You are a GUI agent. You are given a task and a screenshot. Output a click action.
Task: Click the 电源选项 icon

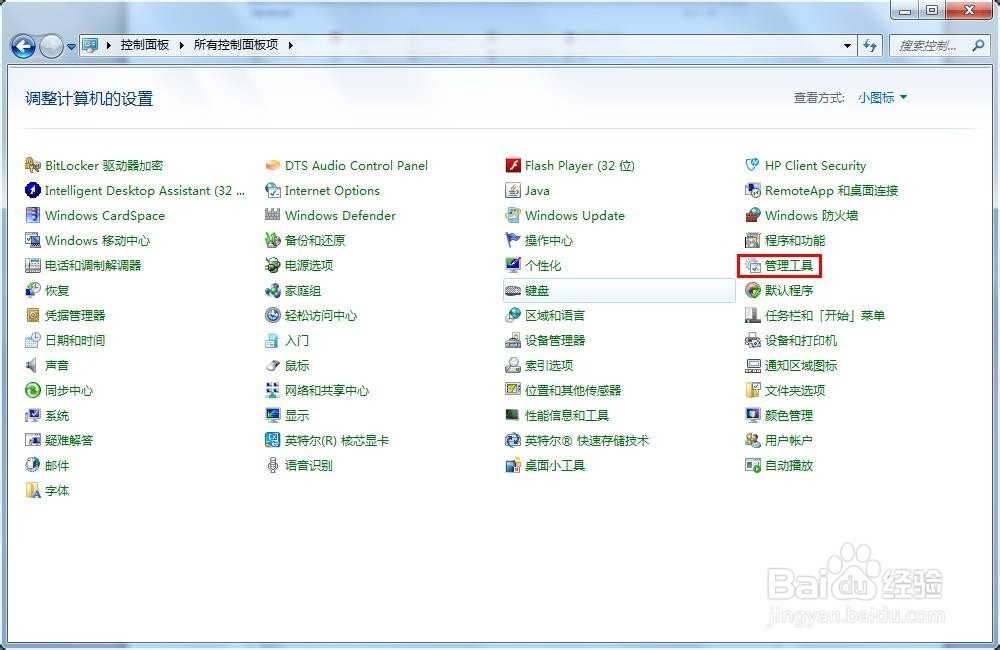point(273,265)
